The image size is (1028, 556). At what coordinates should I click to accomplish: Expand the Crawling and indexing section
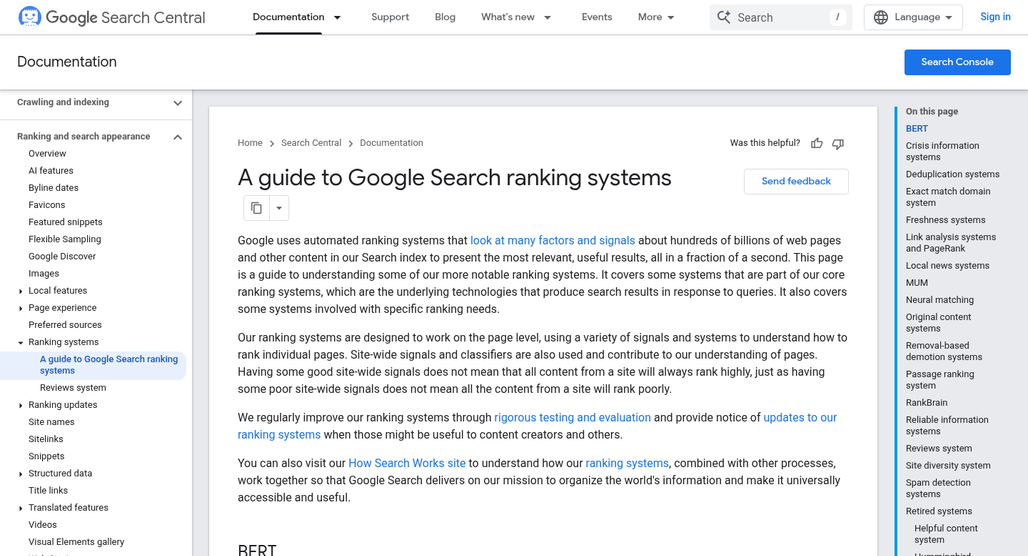pos(178,103)
